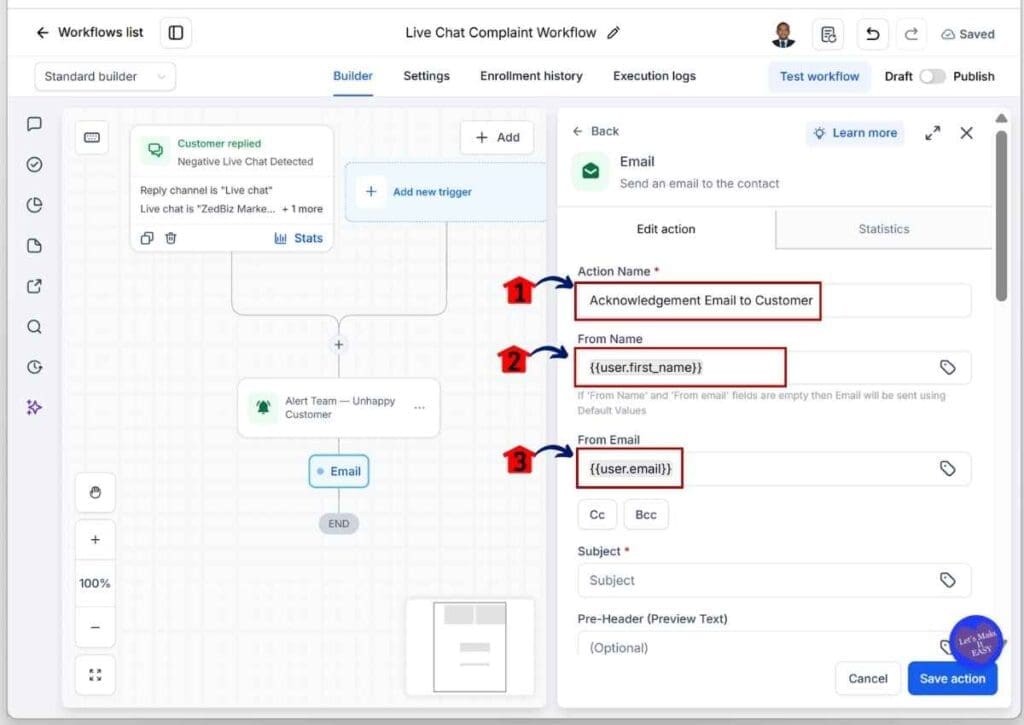Click Test workflow button
Screen dimensions: 1024x725
click(x=819, y=76)
